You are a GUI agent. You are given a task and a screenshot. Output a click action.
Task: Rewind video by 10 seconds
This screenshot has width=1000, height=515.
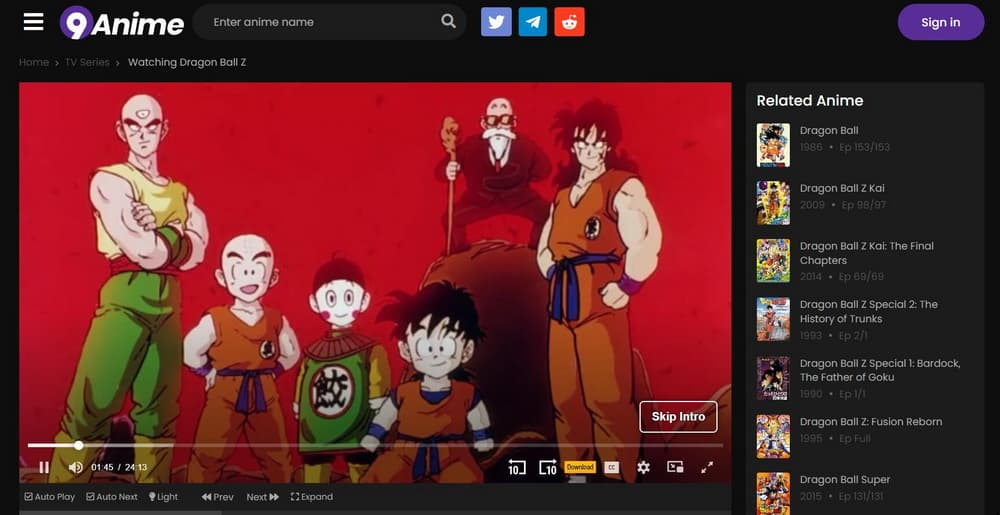516,467
